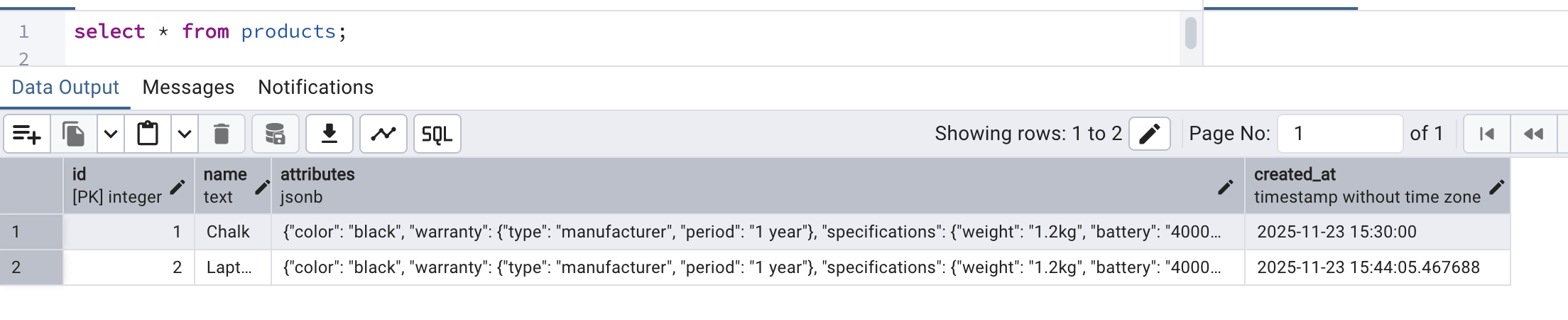Click the Delete row trash icon
This screenshot has height=320, width=1568.
point(222,134)
